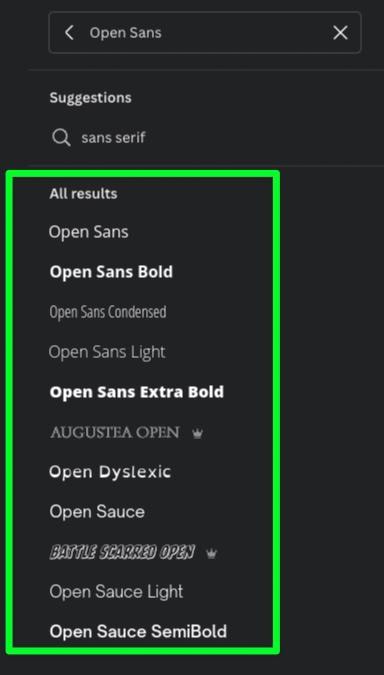Screen dimensions: 384x675
Task: Click the Open Sans search text field
Action: (205, 33)
